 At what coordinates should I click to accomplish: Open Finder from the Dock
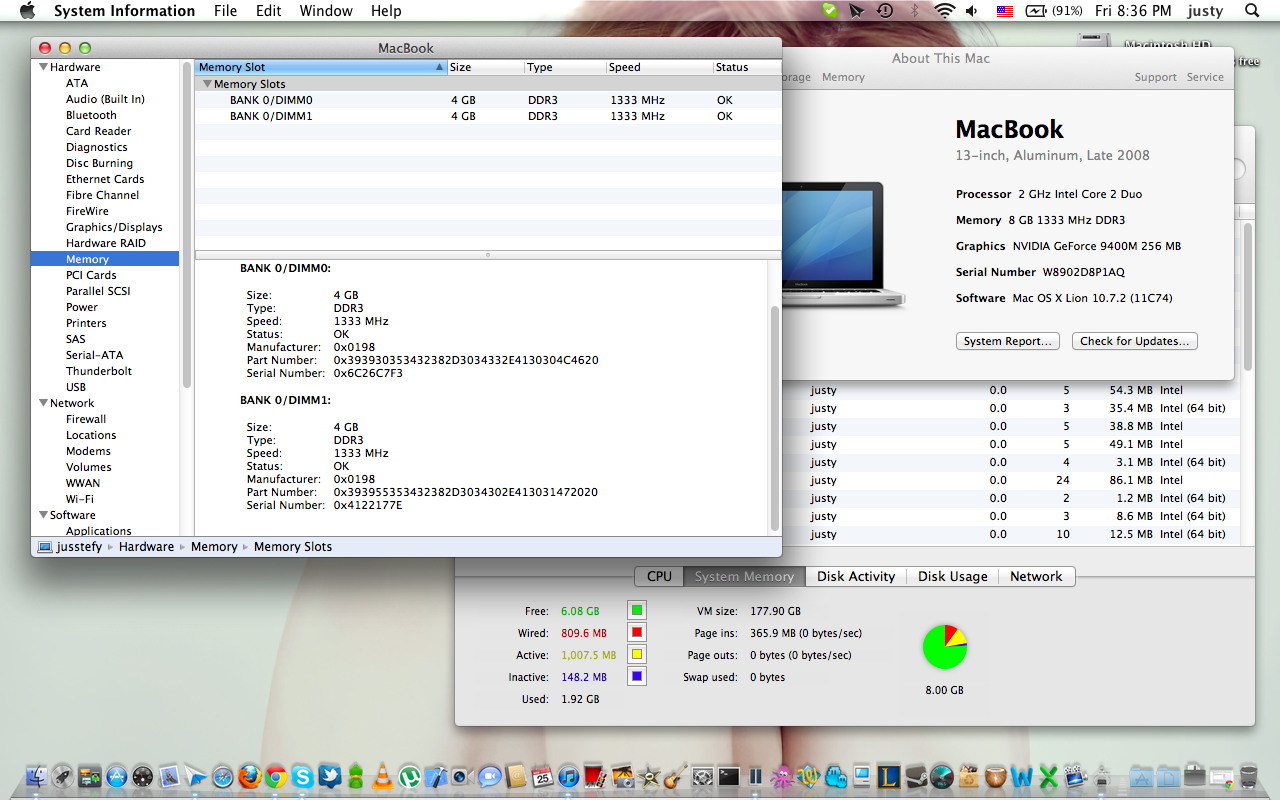pyautogui.click(x=36, y=776)
